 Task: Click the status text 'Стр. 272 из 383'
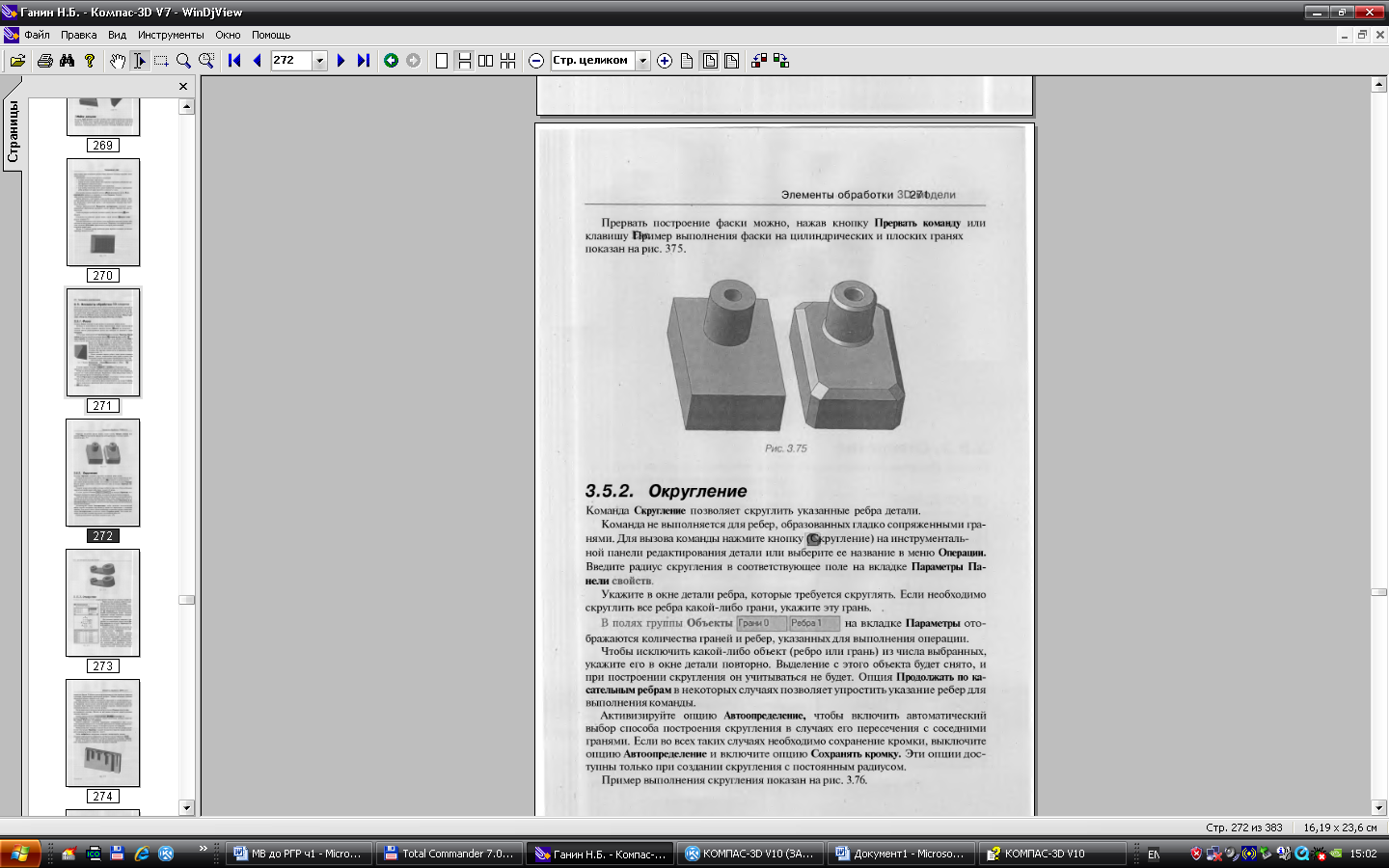tap(1244, 827)
